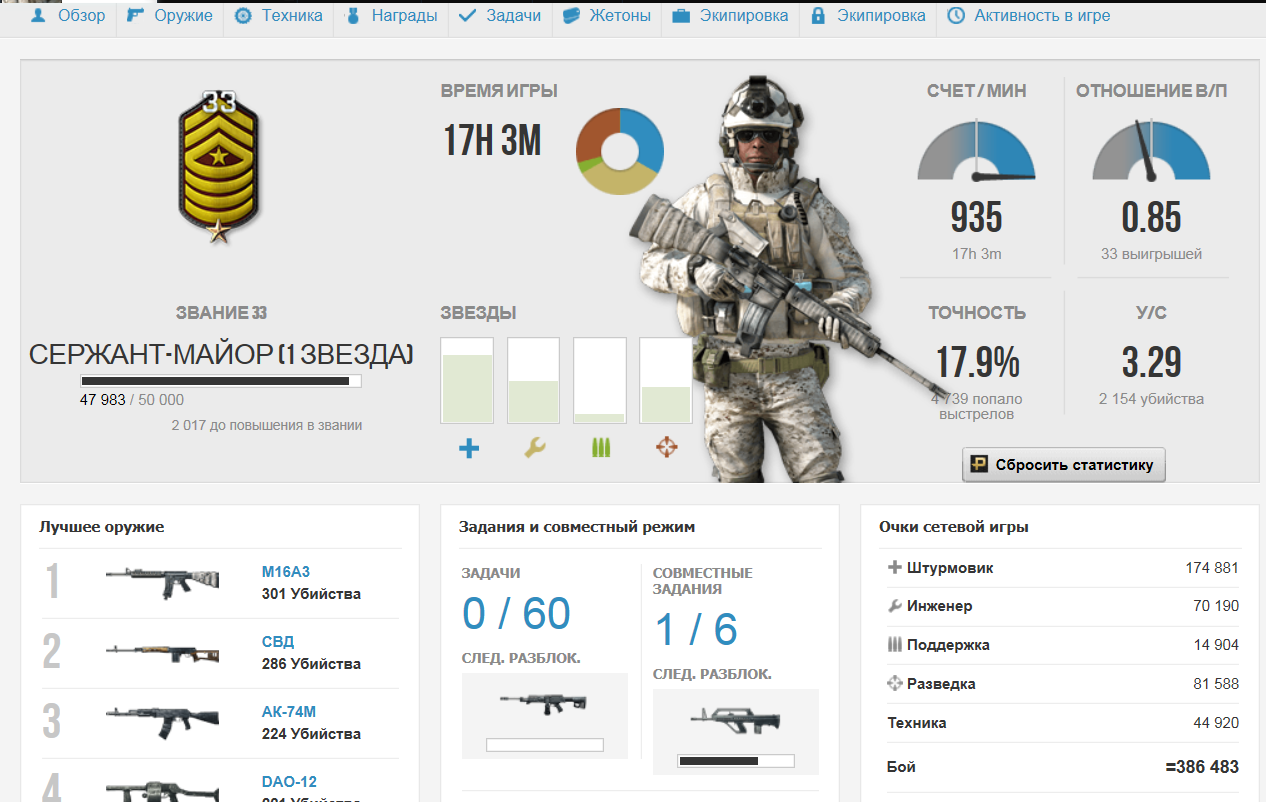Click the Очки сетевой игры heading

(954, 526)
